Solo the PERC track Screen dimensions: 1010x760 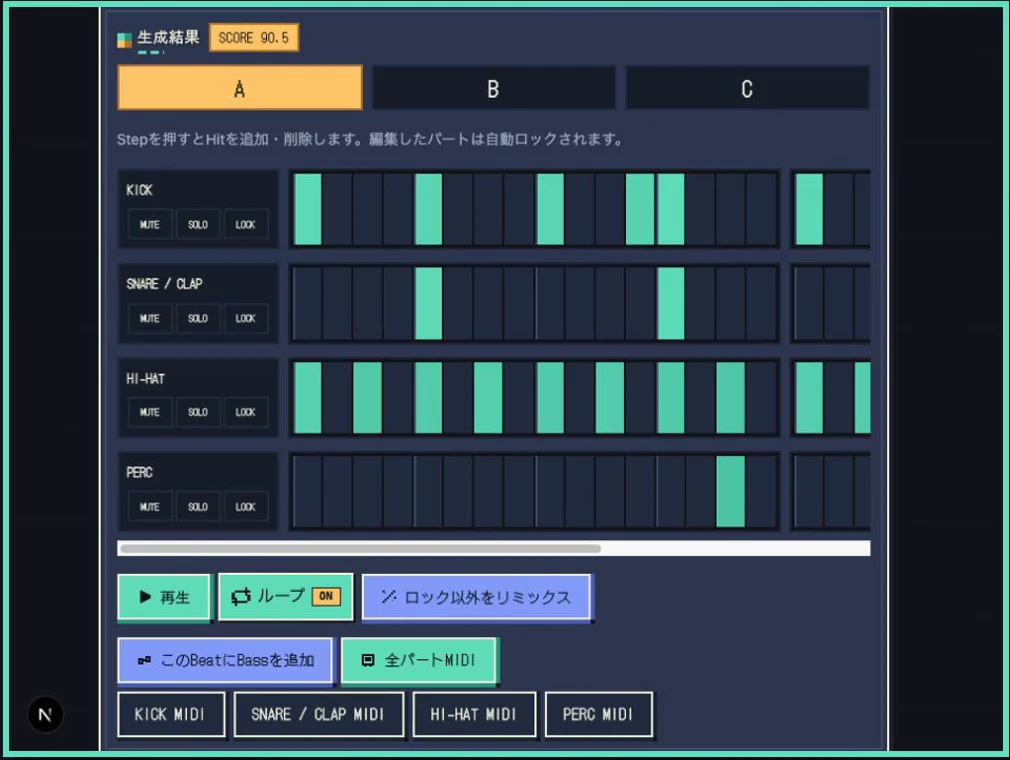click(198, 507)
